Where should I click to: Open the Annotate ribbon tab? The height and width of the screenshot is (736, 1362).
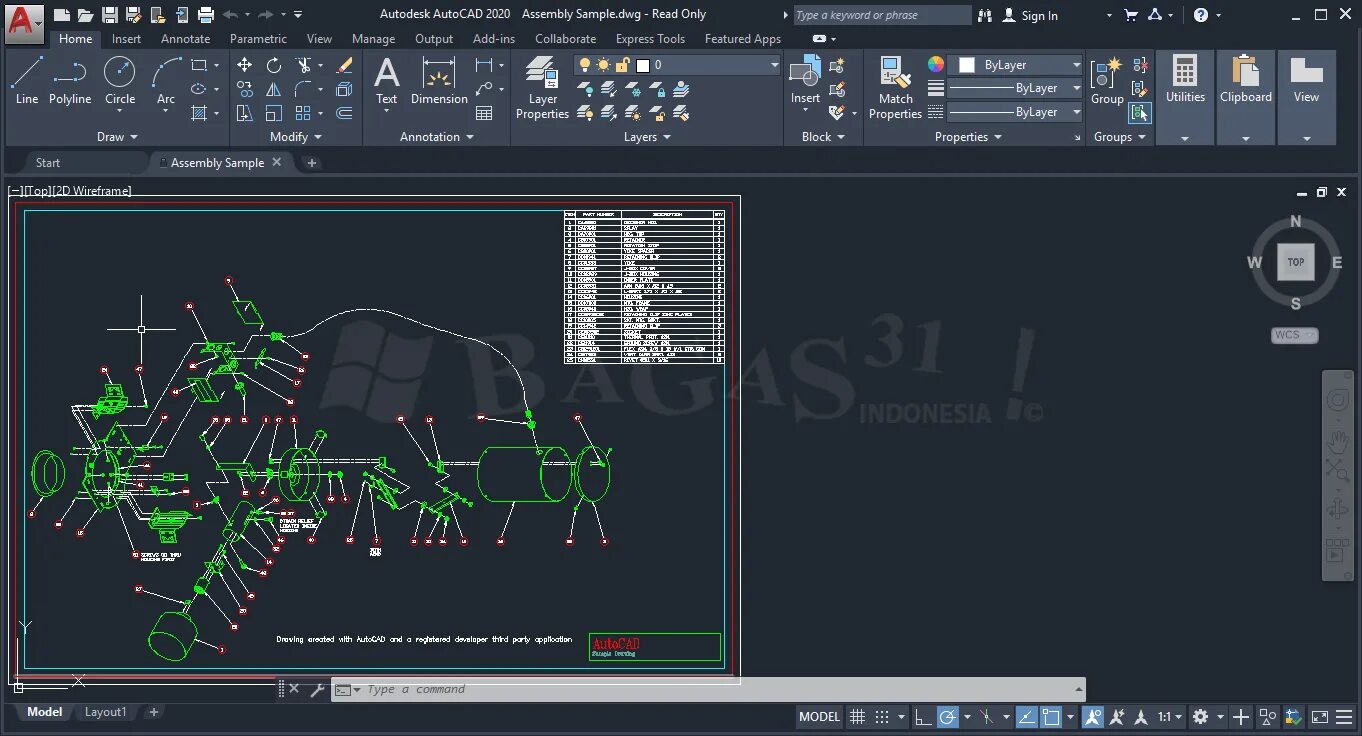click(x=186, y=39)
